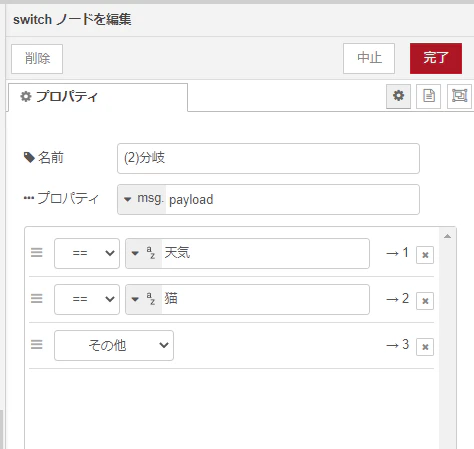This screenshot has height=449, width=474.
Task: Remove the 天気 rule with x button
Action: (425, 255)
